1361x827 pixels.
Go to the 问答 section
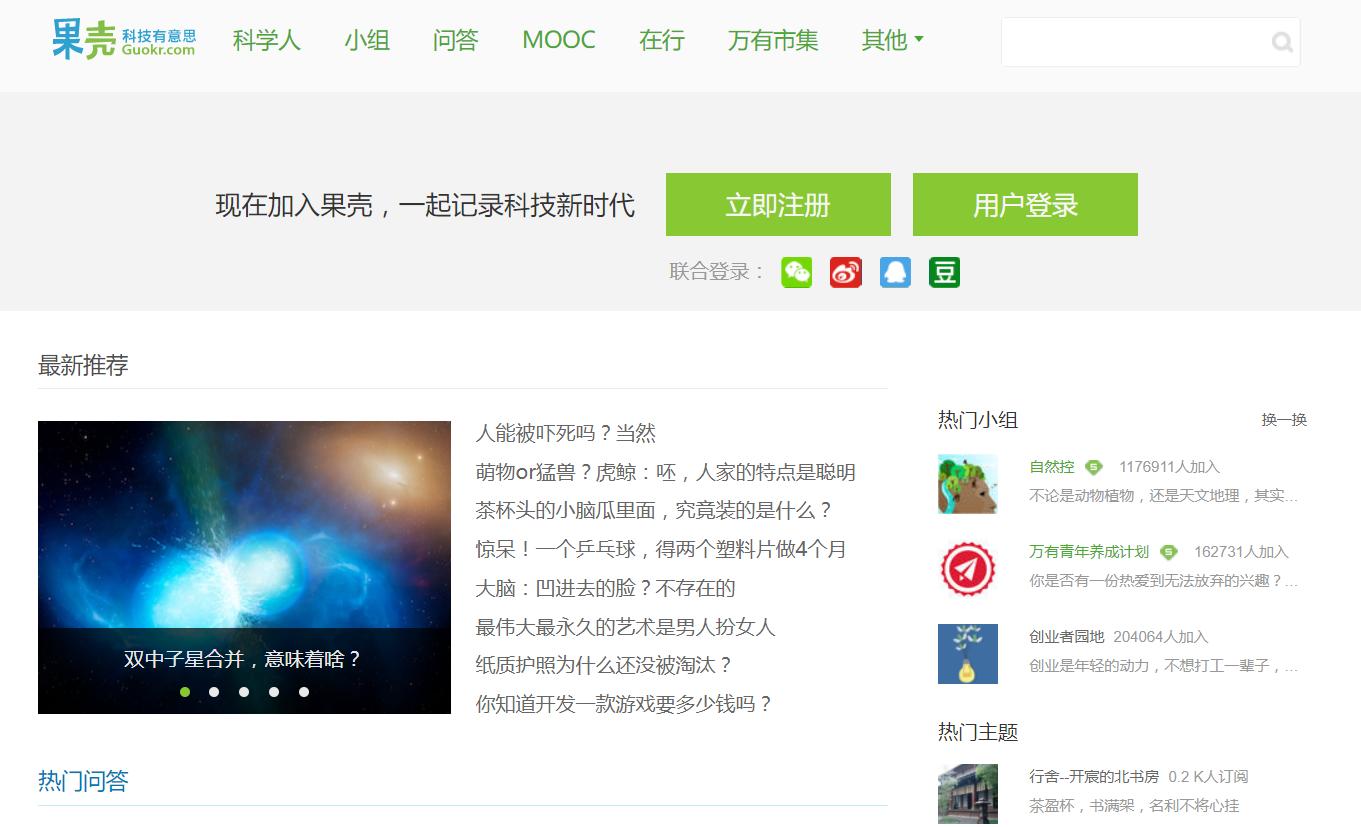[x=456, y=40]
